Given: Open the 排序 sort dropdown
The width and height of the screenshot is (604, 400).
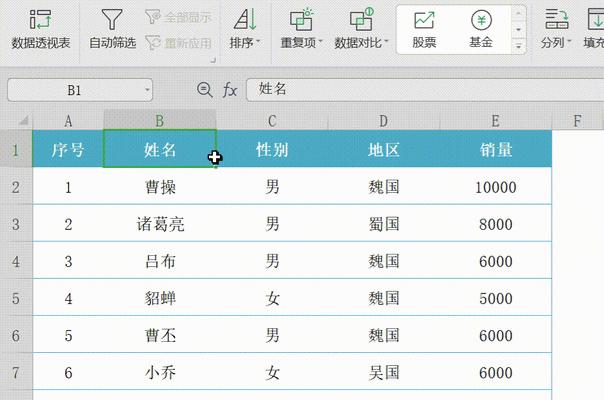Looking at the screenshot, I should tap(244, 30).
